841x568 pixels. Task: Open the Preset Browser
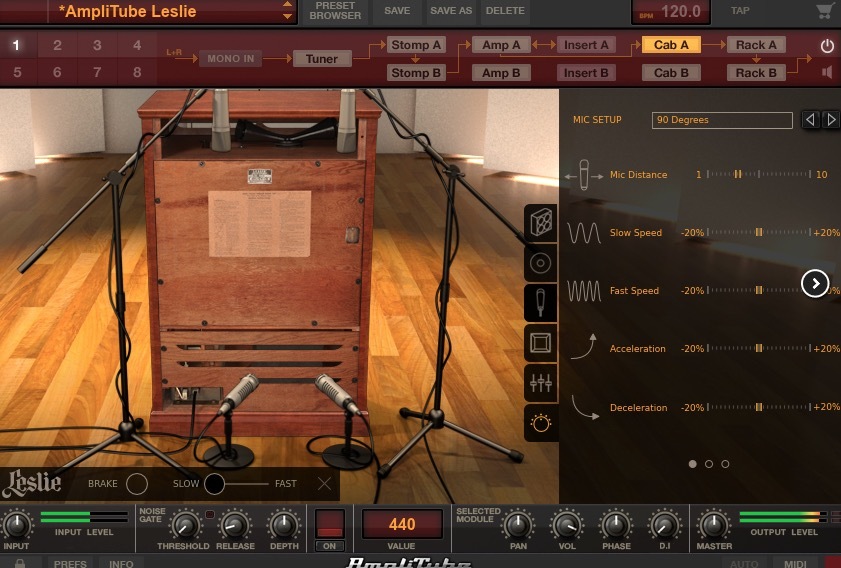[x=335, y=11]
